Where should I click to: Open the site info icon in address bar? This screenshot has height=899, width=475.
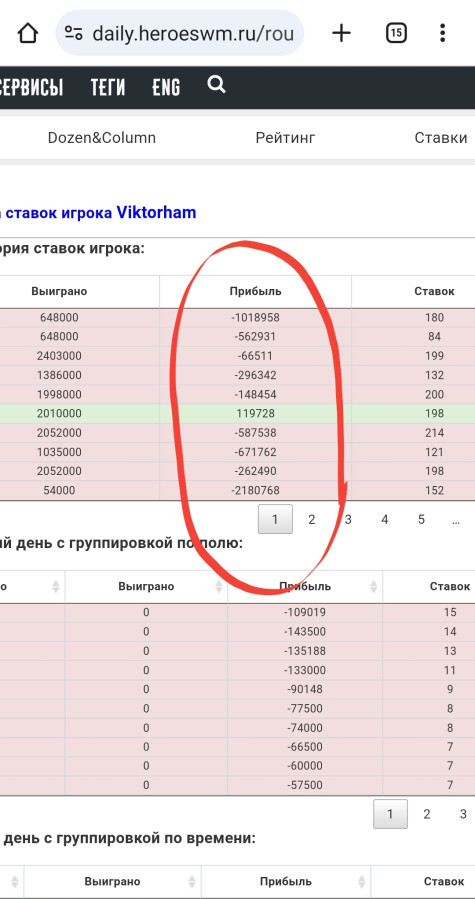coord(73,33)
